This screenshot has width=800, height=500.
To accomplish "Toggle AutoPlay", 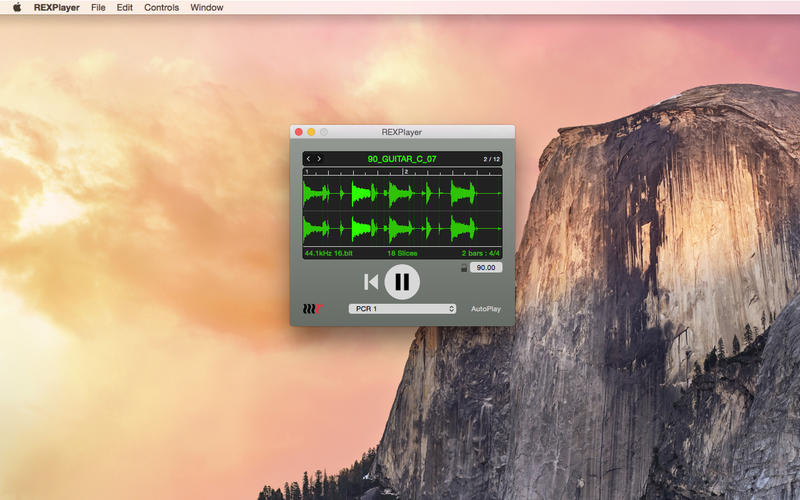I will click(x=486, y=309).
